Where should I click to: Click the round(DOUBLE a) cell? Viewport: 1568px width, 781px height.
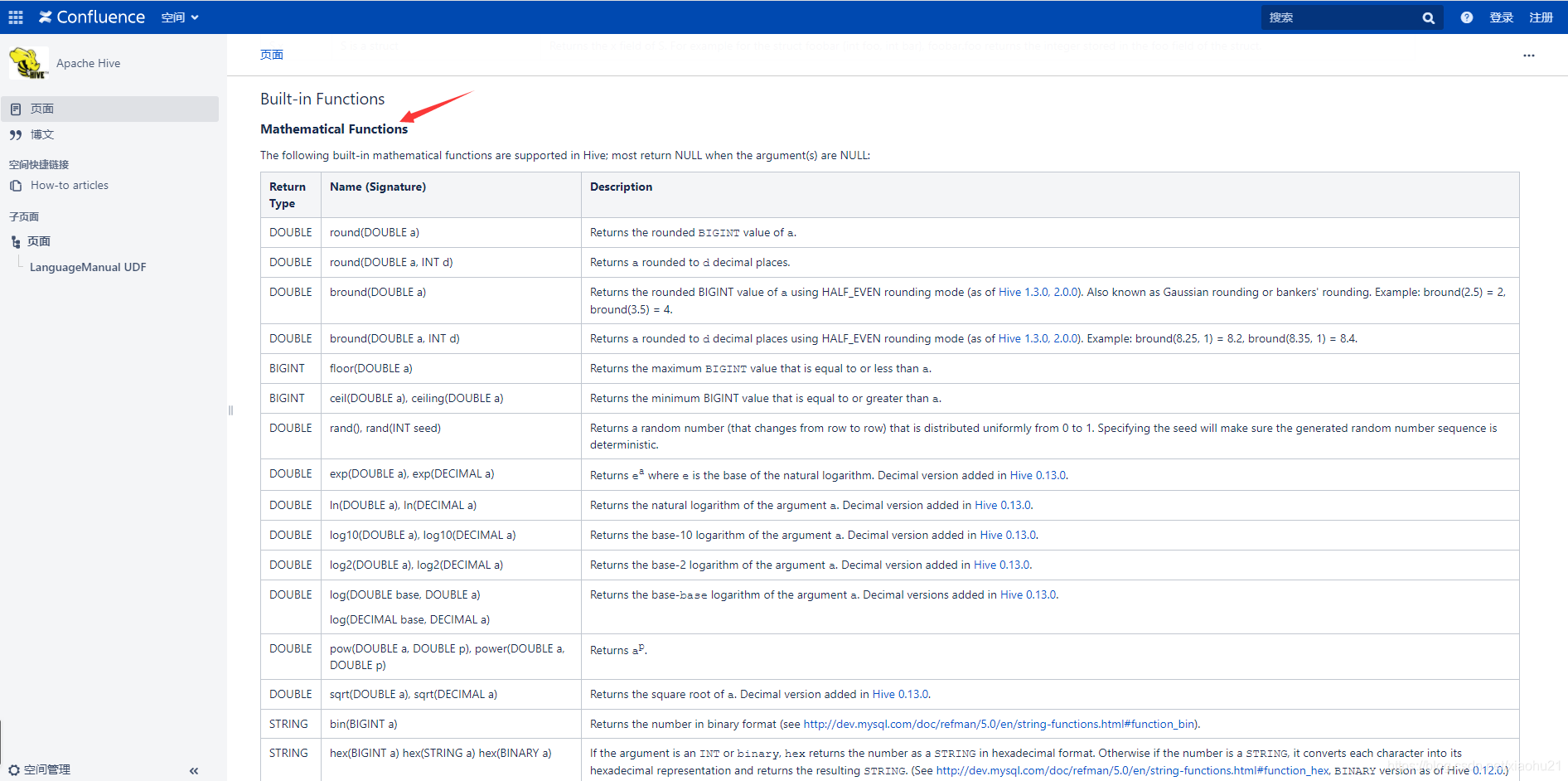click(451, 232)
